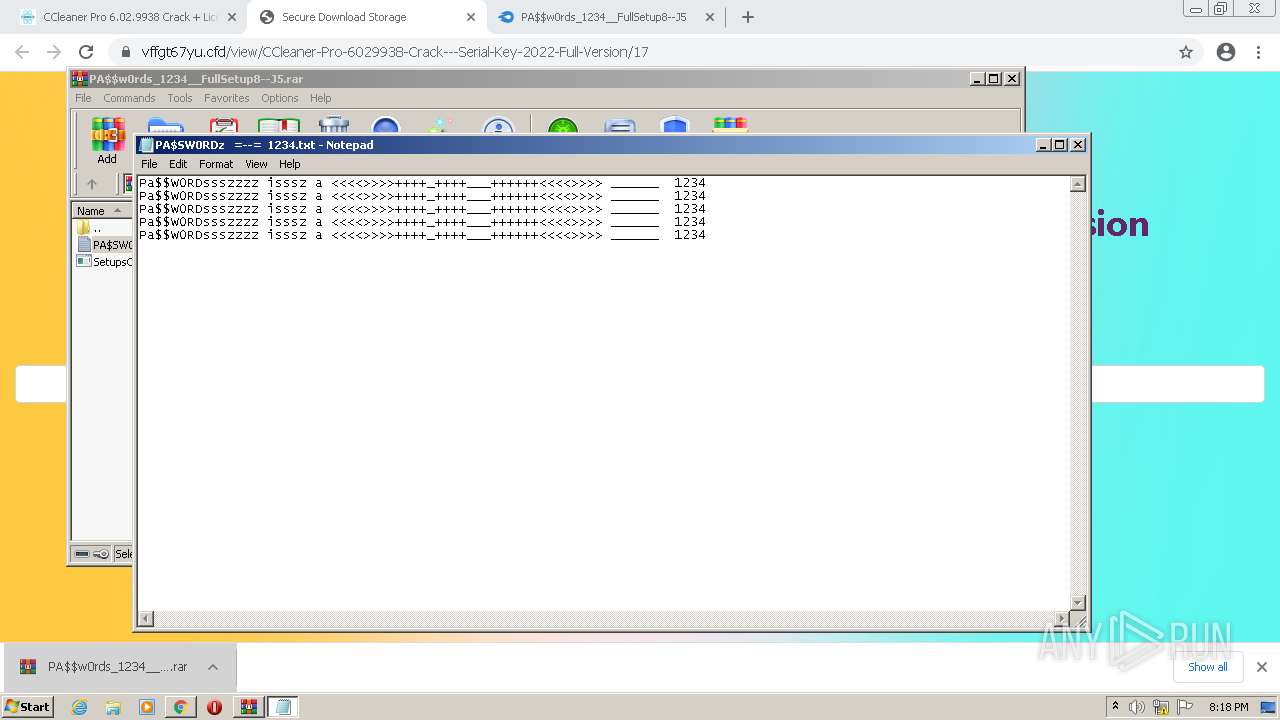Screen dimensions: 1280x720
Task: Open WinRAR's Options menu
Action: [279, 98]
